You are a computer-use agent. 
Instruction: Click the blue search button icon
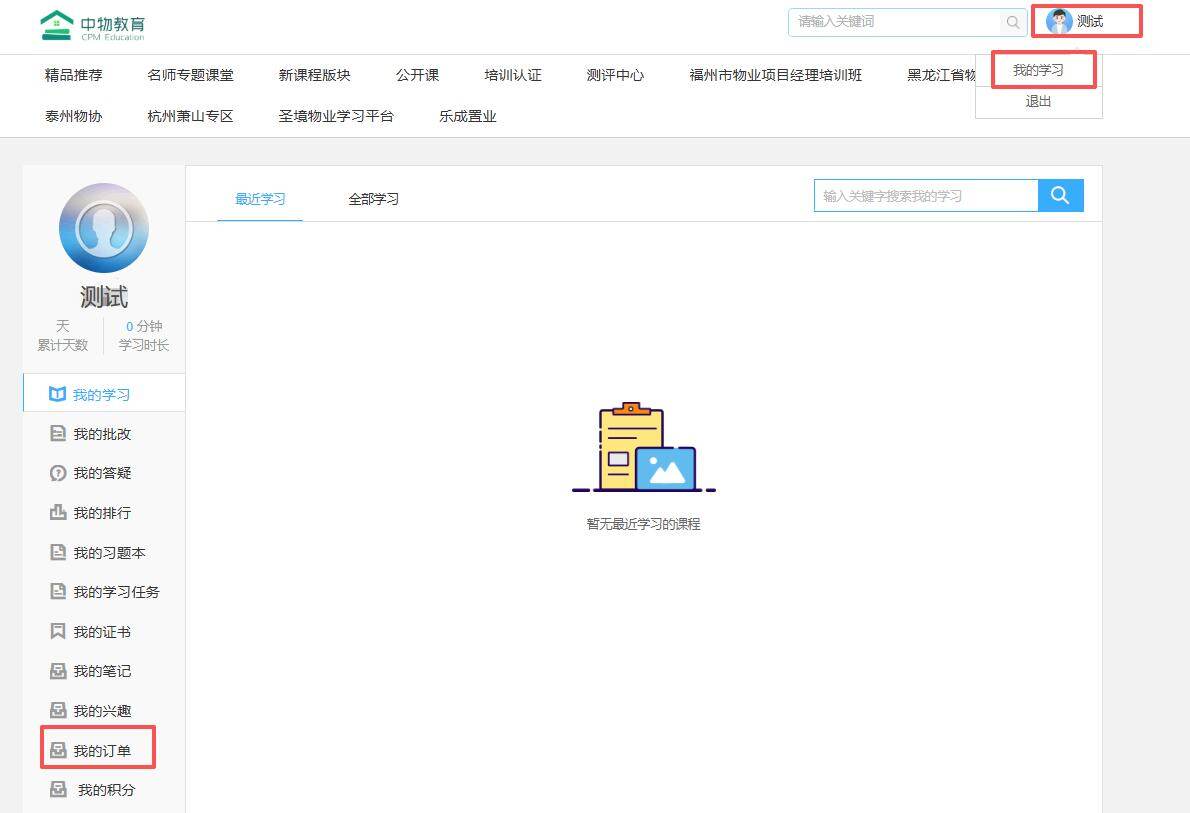(x=1060, y=196)
